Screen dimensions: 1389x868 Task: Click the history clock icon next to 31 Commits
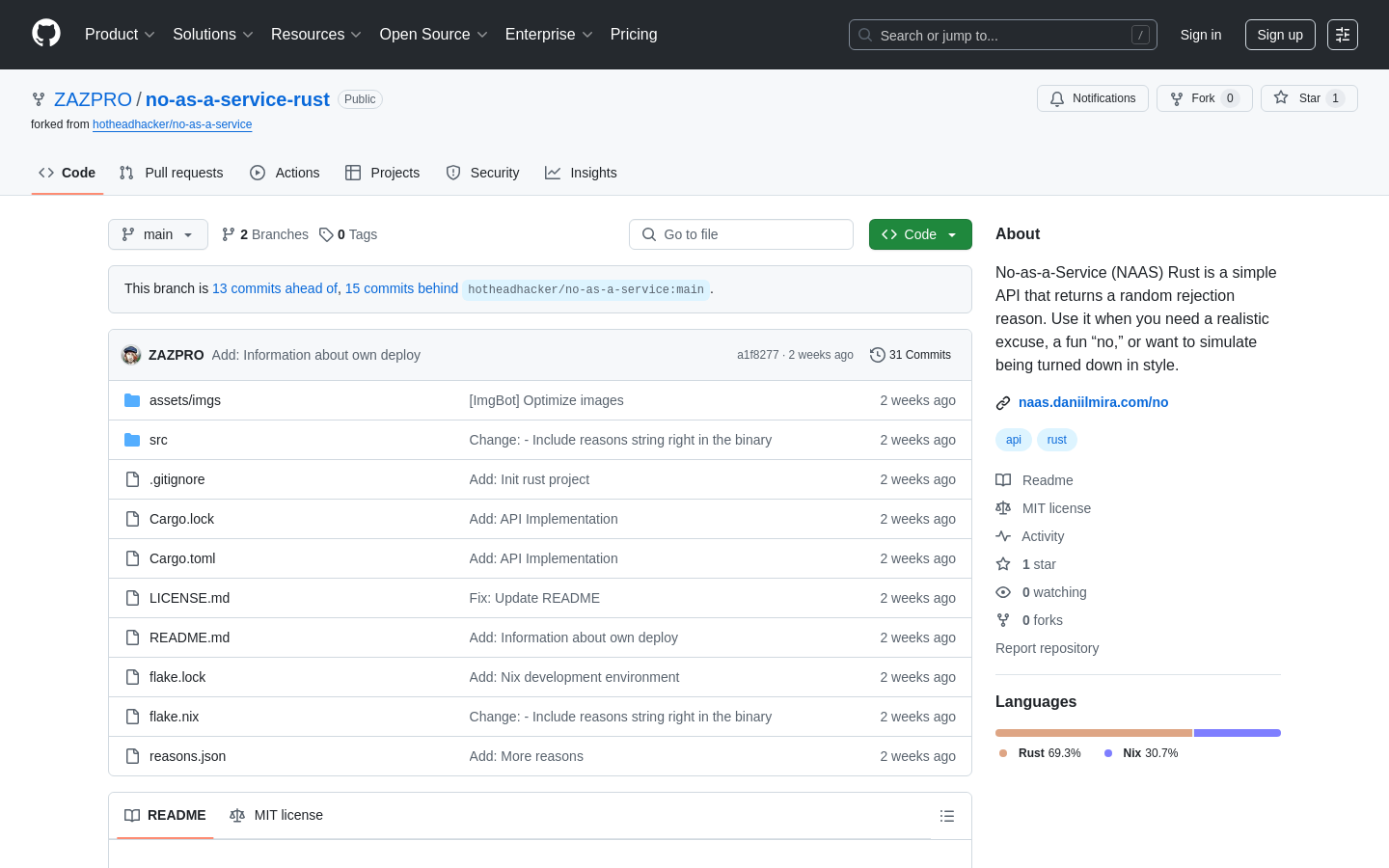878,355
